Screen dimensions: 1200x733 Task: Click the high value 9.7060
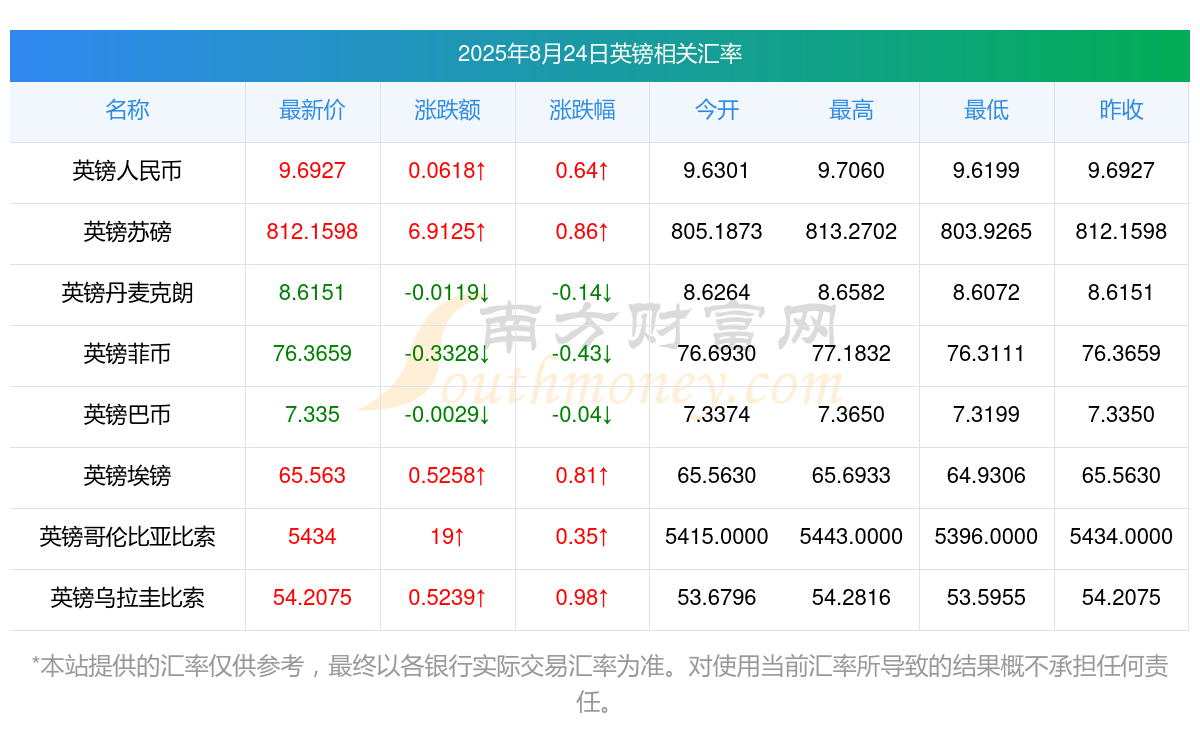(x=851, y=171)
